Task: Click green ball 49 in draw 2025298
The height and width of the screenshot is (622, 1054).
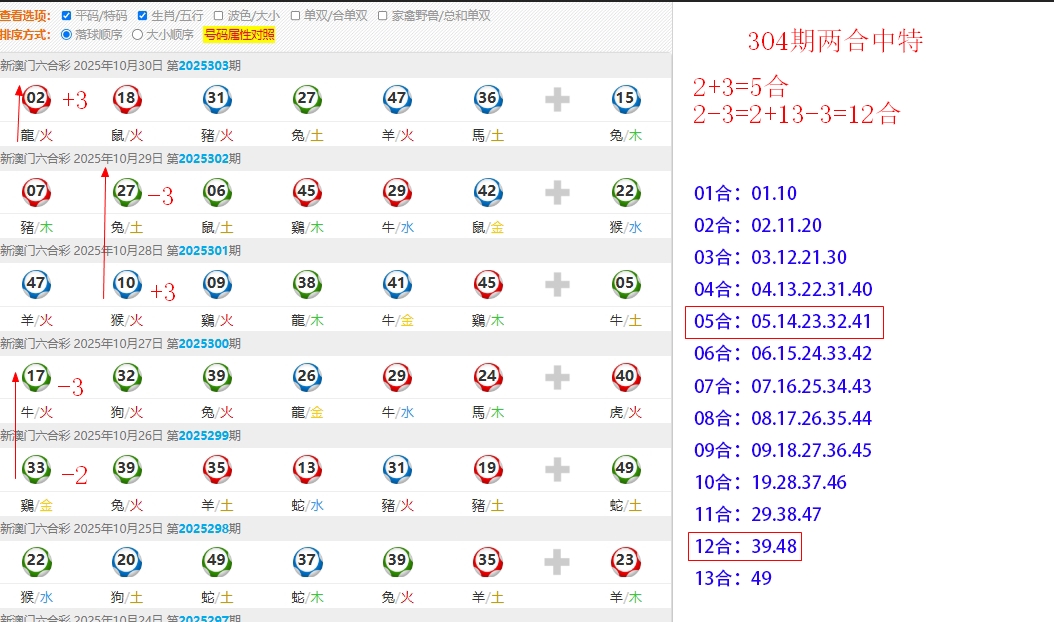Action: click(x=216, y=562)
